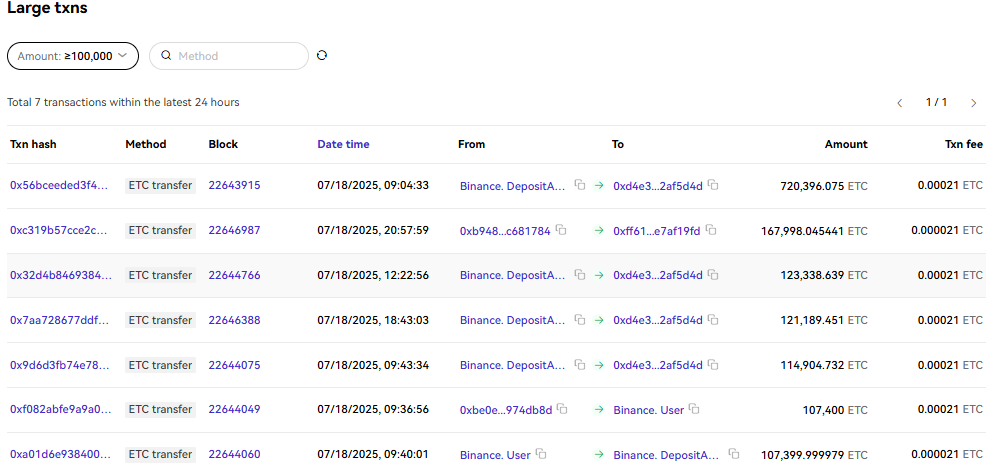Copy From address in the 18:43:03 row

click(580, 320)
